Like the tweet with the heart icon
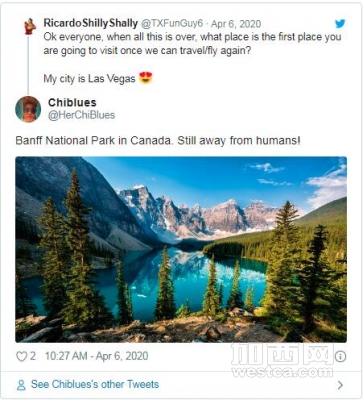This screenshot has width=363, height=400. pyautogui.click(x=21, y=356)
